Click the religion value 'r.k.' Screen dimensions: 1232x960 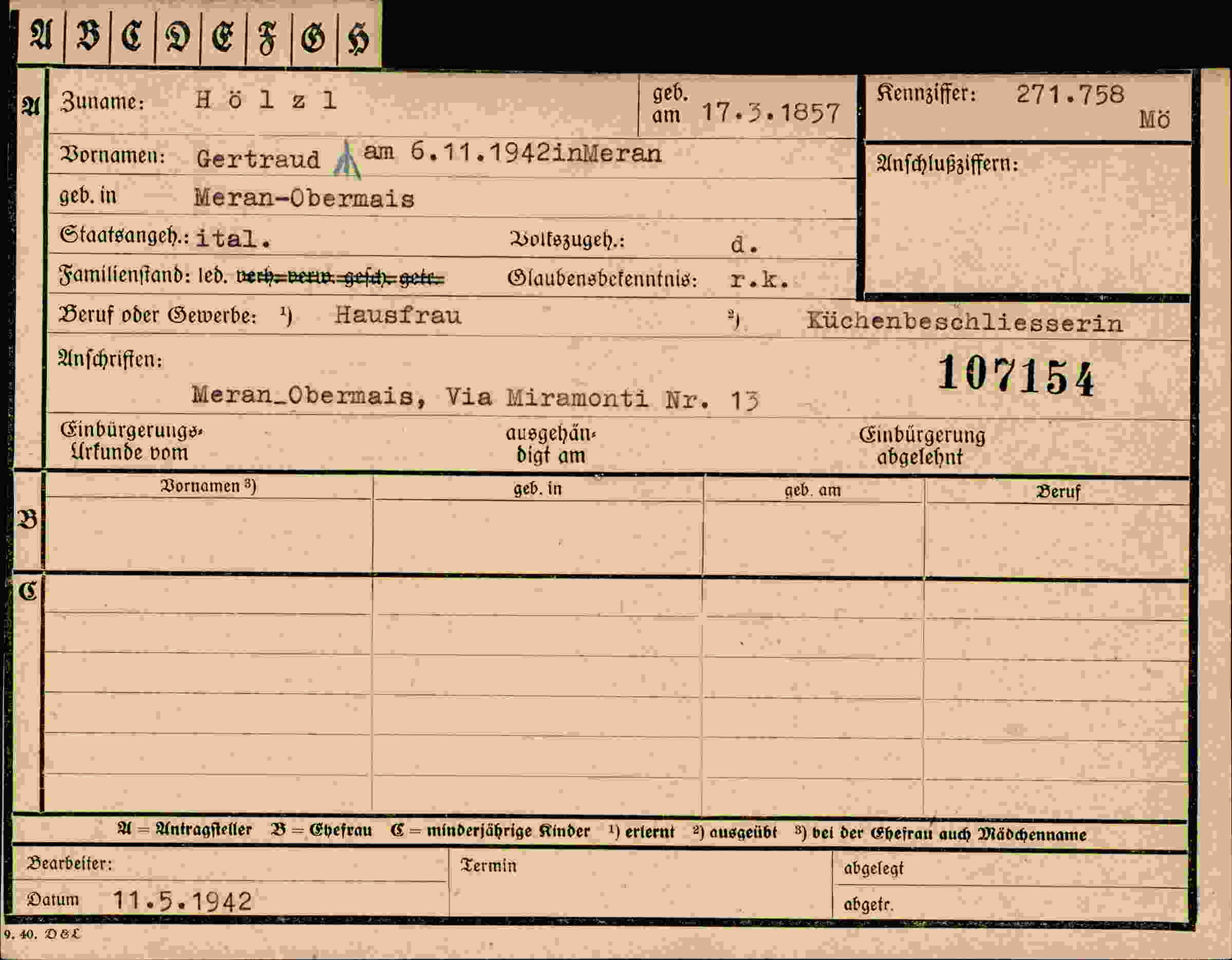tap(759, 280)
